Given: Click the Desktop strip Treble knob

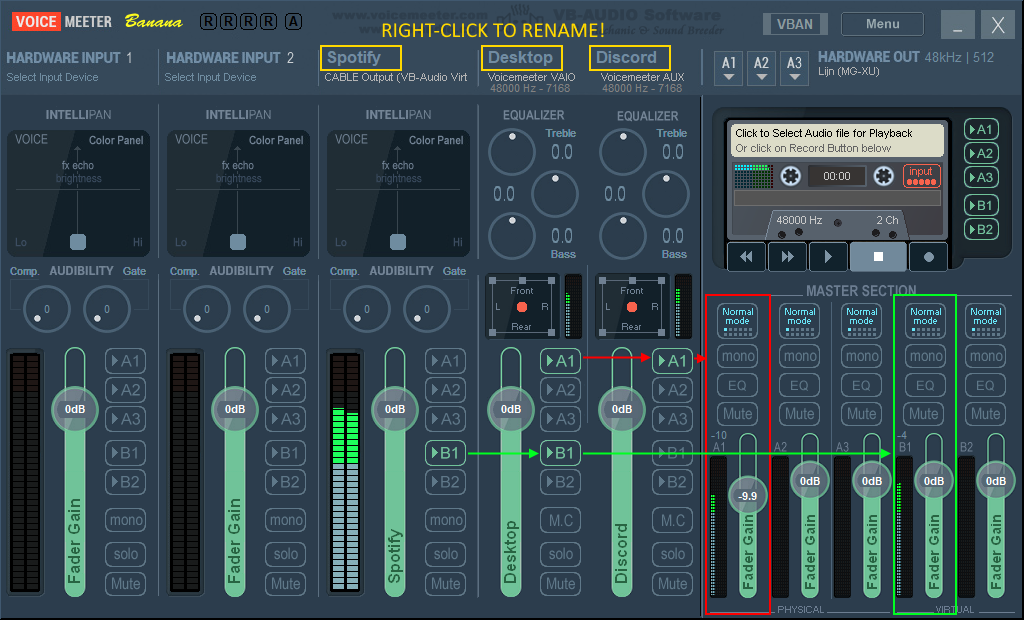Looking at the screenshot, I should (512, 152).
